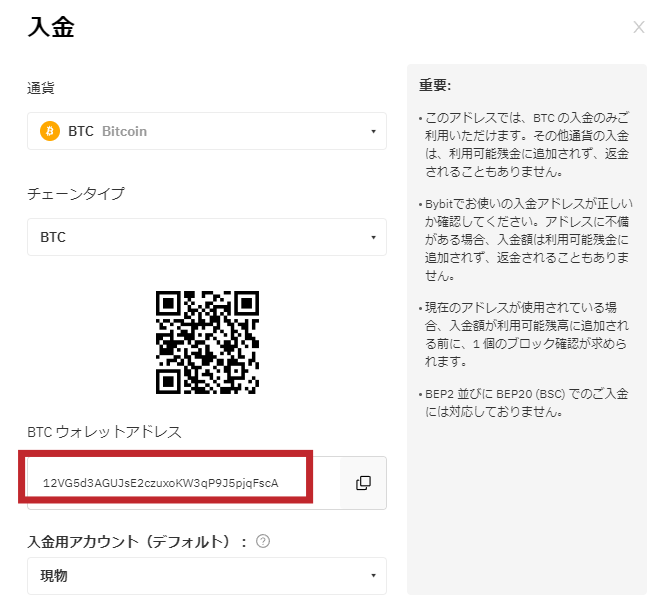This screenshot has width=670, height=611.
Task: Click the 通貨 label
Action: (41, 88)
